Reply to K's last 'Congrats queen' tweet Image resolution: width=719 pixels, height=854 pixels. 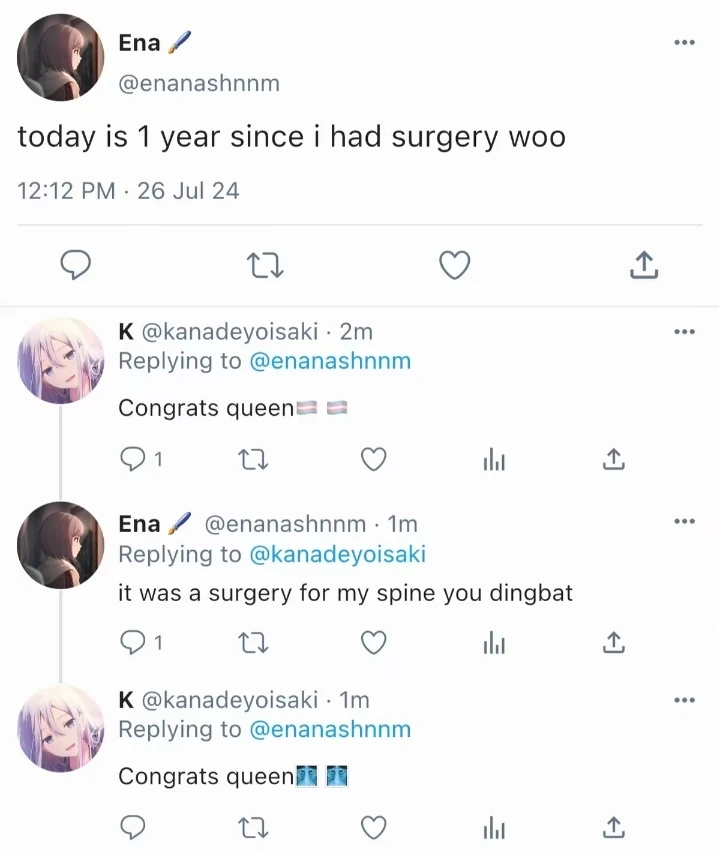[133, 827]
